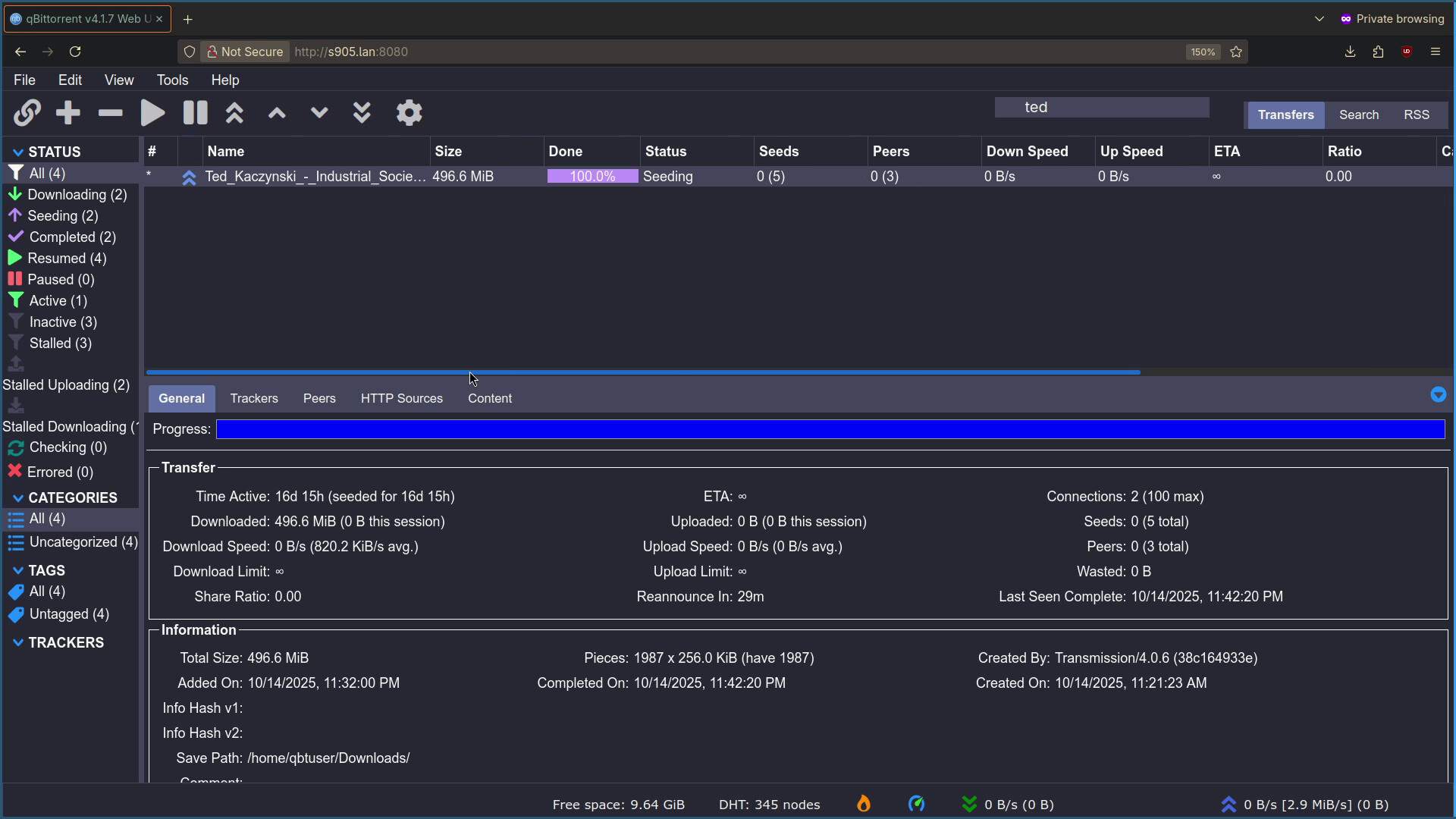Switch to the Trackers tab
This screenshot has width=1456, height=819.
pos(254,399)
